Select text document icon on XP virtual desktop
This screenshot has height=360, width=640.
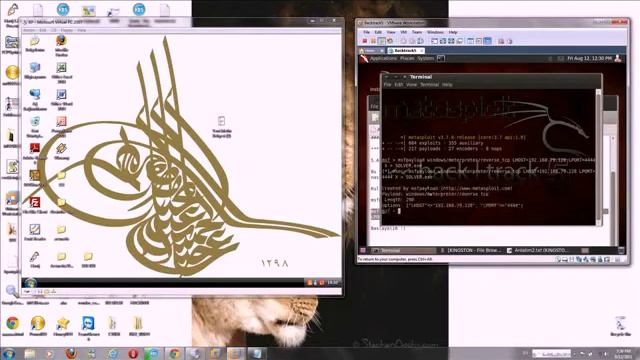(221, 121)
